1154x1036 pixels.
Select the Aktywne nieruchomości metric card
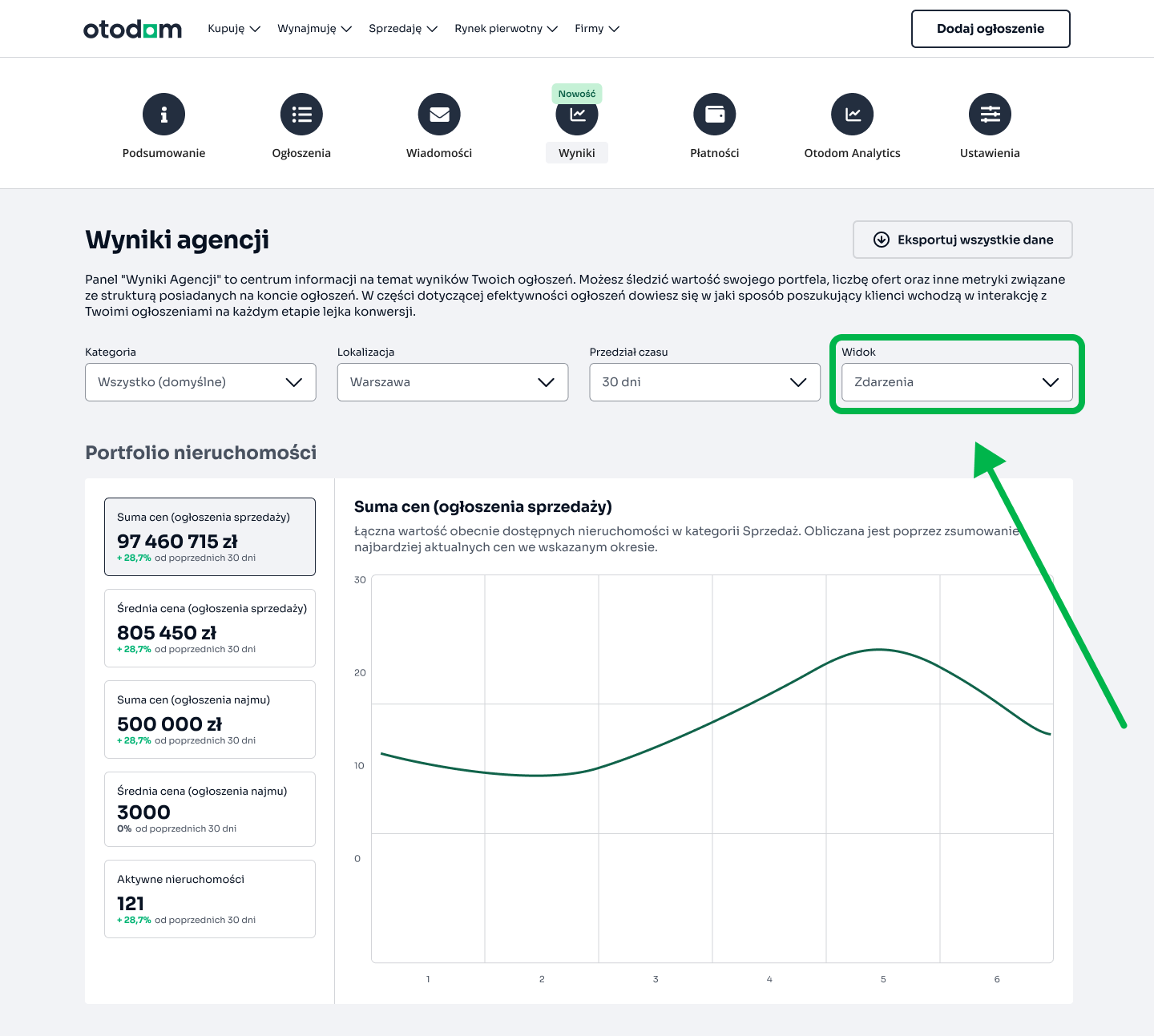(209, 898)
